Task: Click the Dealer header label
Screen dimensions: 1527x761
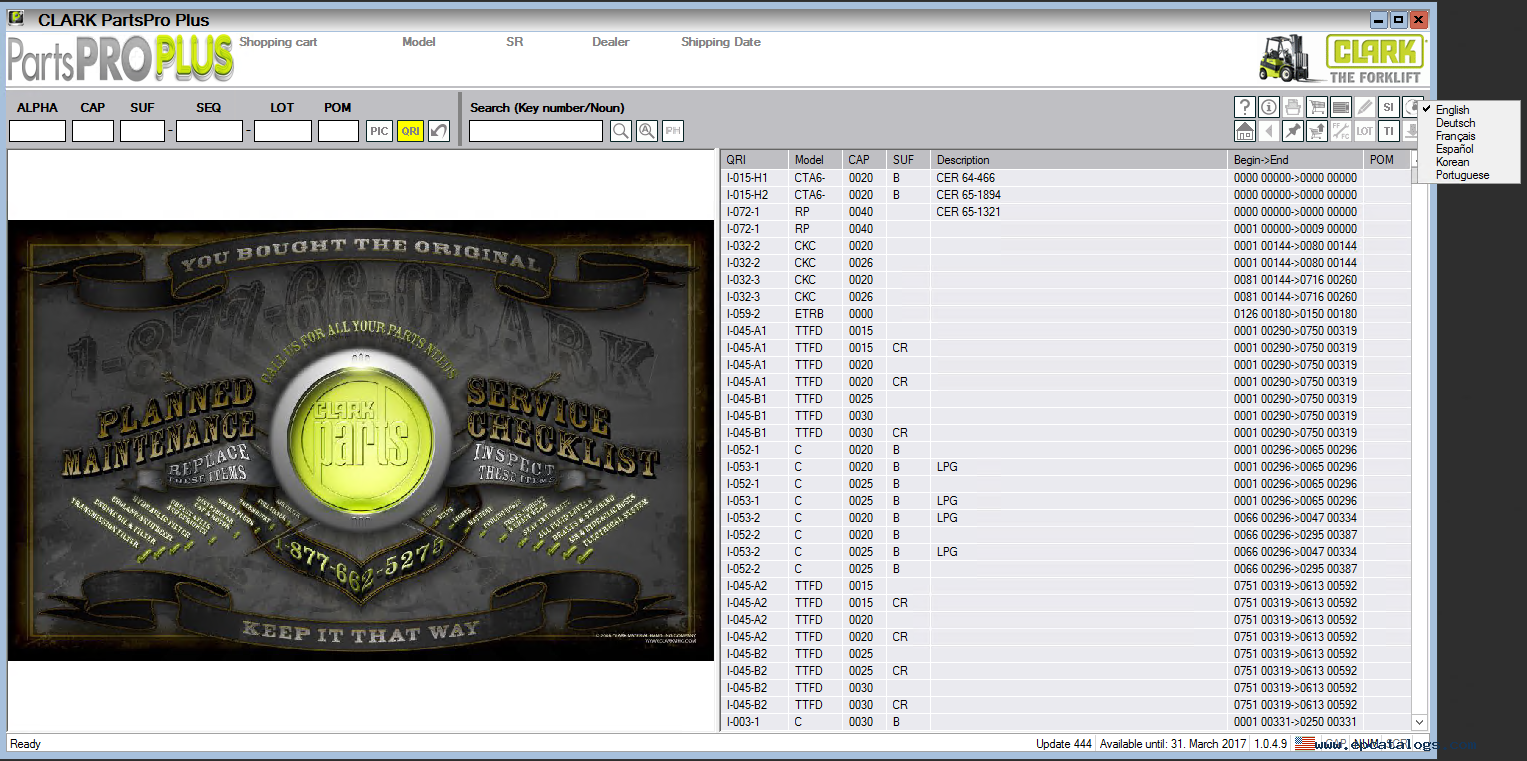Action: click(x=611, y=42)
